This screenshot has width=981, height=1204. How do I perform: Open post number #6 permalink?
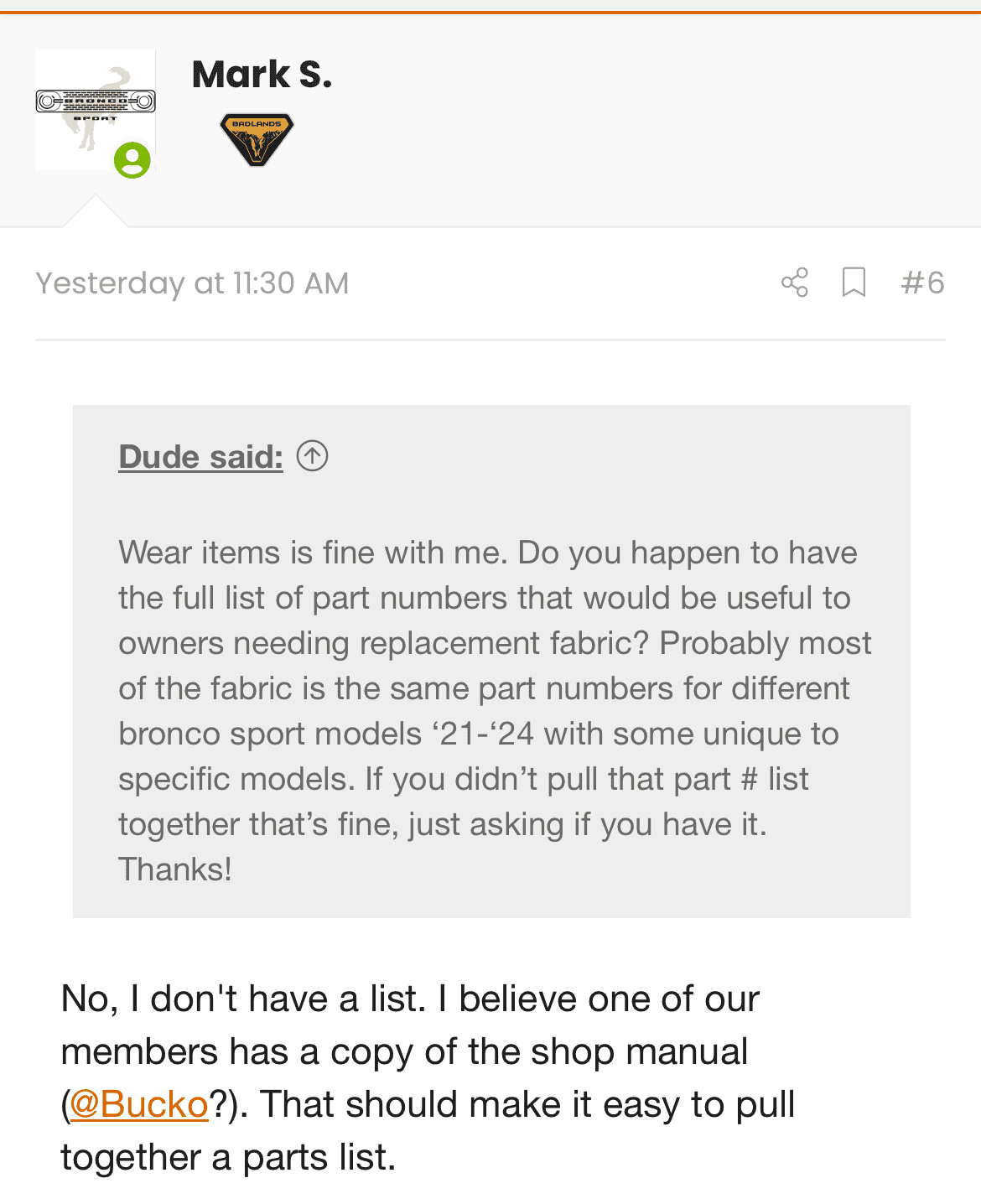pyautogui.click(x=922, y=283)
